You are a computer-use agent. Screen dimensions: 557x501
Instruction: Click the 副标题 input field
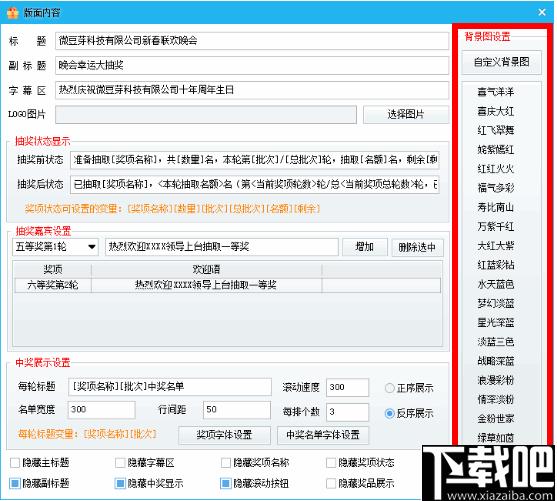(252, 65)
